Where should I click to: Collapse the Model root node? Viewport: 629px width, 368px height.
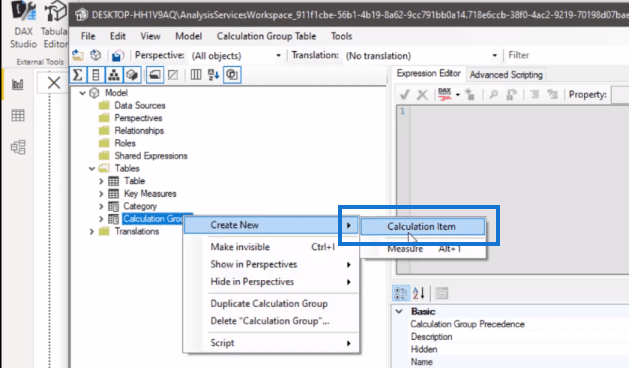[83, 93]
